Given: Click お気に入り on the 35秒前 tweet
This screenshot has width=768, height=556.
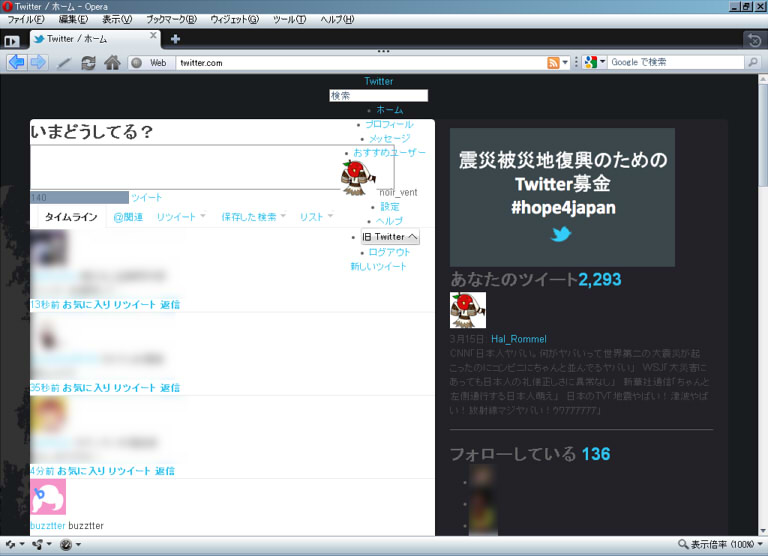Looking at the screenshot, I should (x=87, y=388).
